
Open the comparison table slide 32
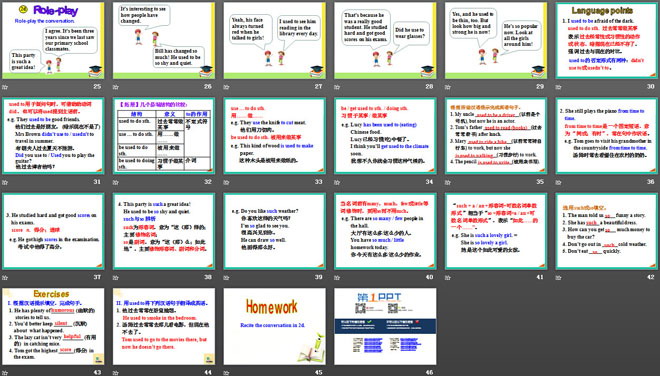(164, 136)
